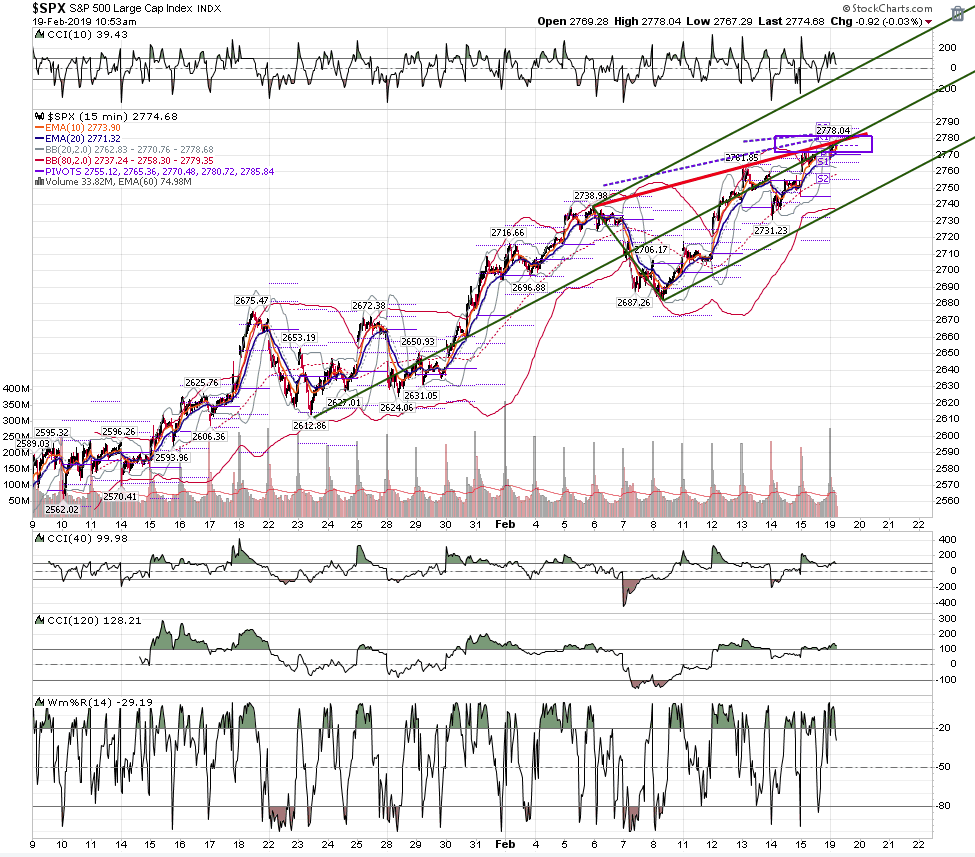Click the 2612.86 price low label

pos(310,426)
